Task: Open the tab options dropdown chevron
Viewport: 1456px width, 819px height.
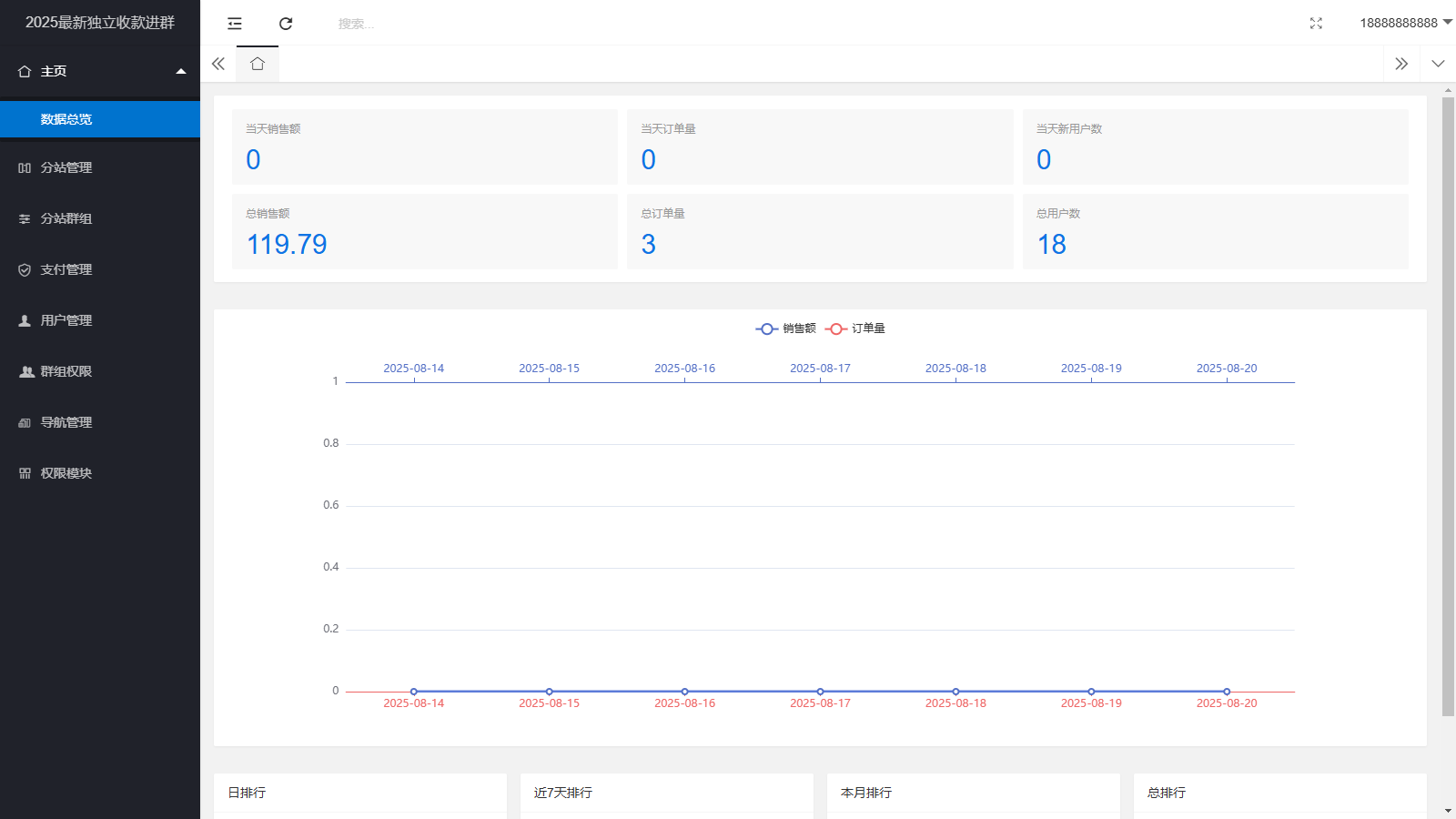Action: pyautogui.click(x=1438, y=64)
